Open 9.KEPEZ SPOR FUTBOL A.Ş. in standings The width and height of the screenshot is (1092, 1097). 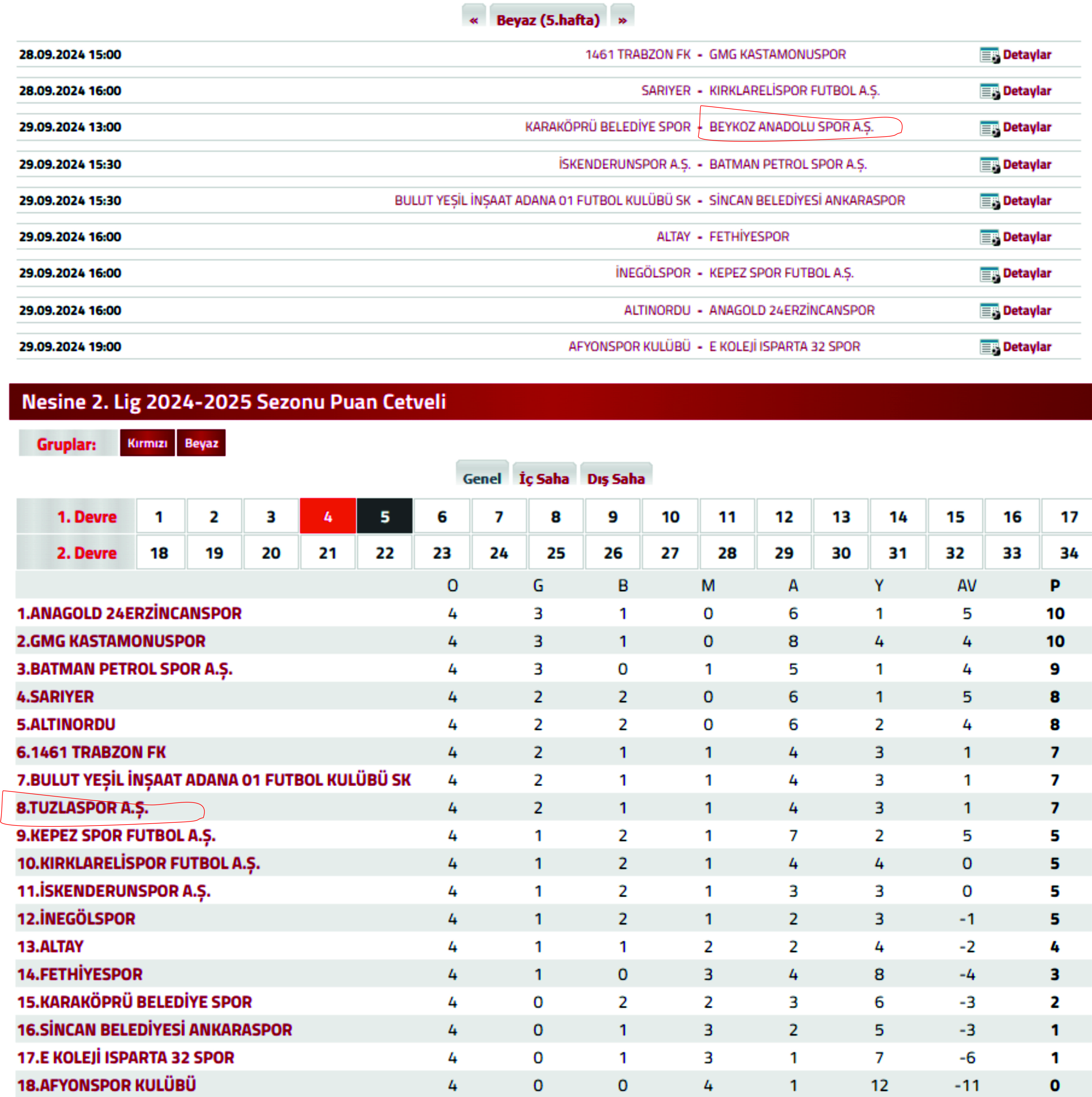(x=116, y=836)
